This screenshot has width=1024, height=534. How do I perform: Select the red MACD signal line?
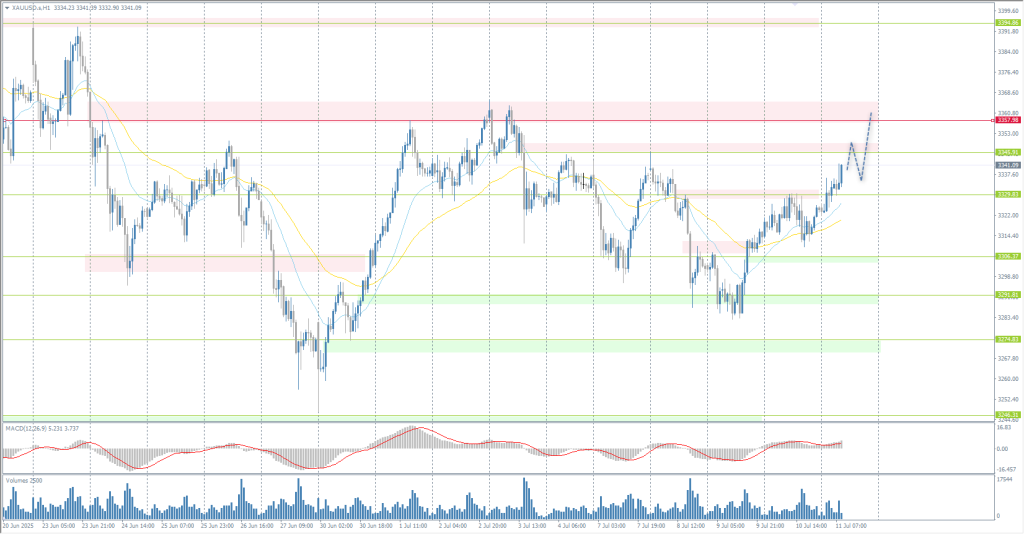pyautogui.click(x=420, y=429)
